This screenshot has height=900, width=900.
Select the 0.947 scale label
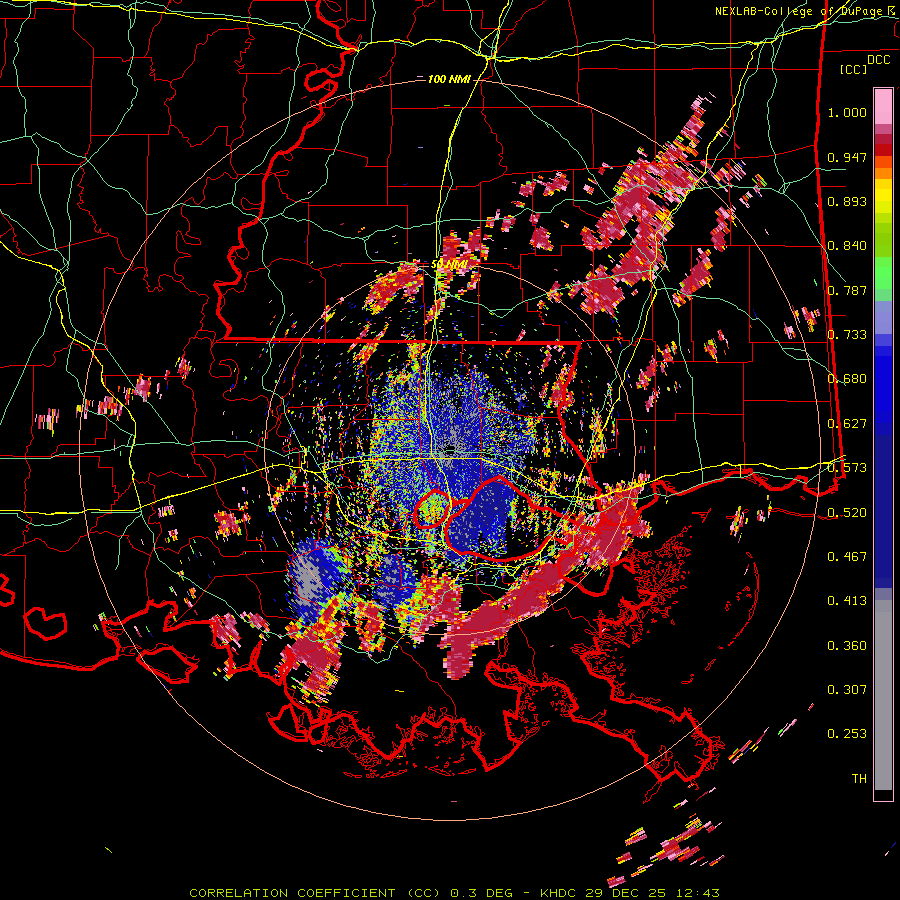click(x=847, y=157)
